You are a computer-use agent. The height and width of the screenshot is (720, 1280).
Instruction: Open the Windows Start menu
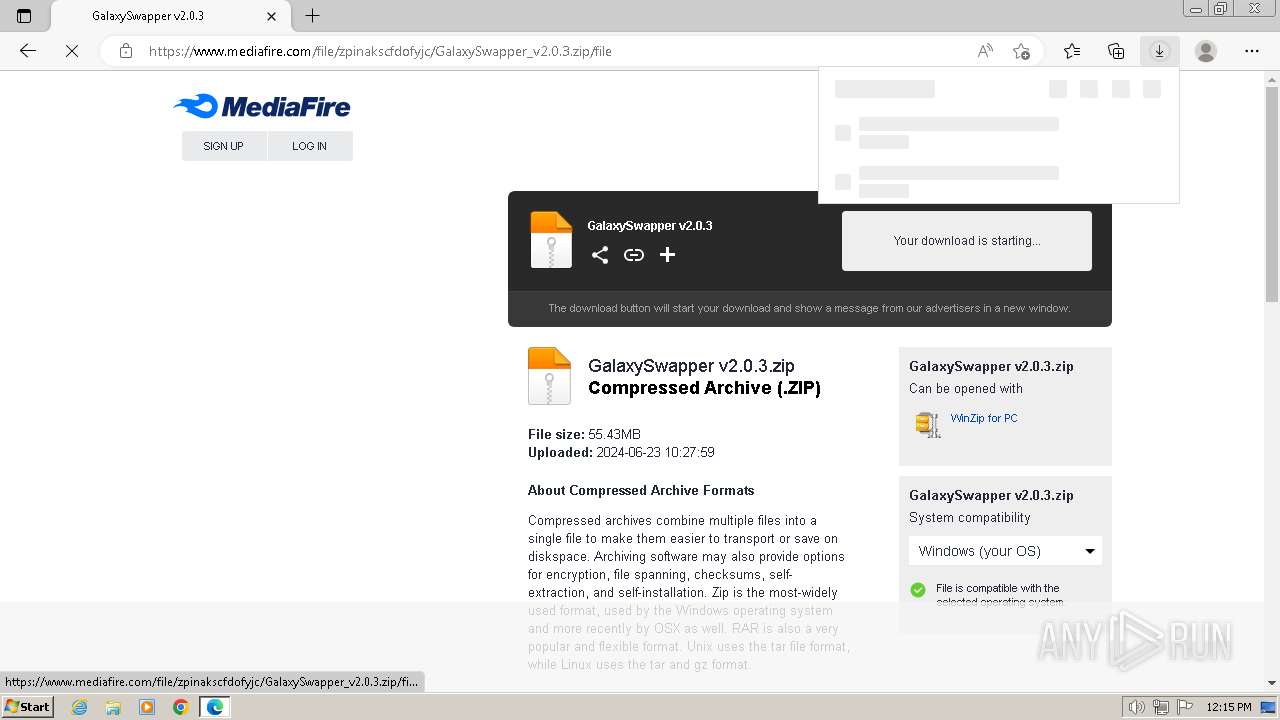coord(27,707)
